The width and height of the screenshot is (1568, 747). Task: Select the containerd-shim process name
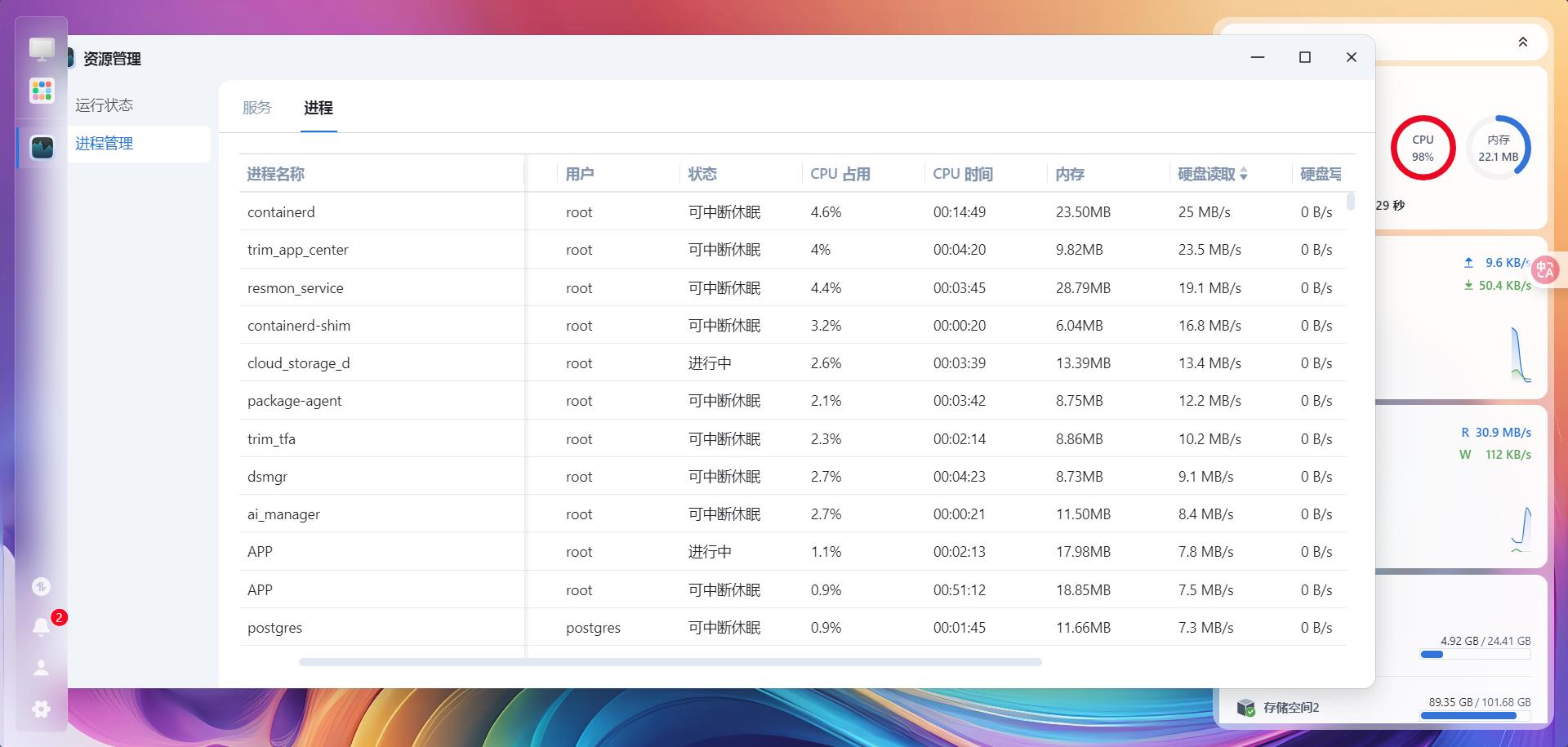(x=299, y=326)
